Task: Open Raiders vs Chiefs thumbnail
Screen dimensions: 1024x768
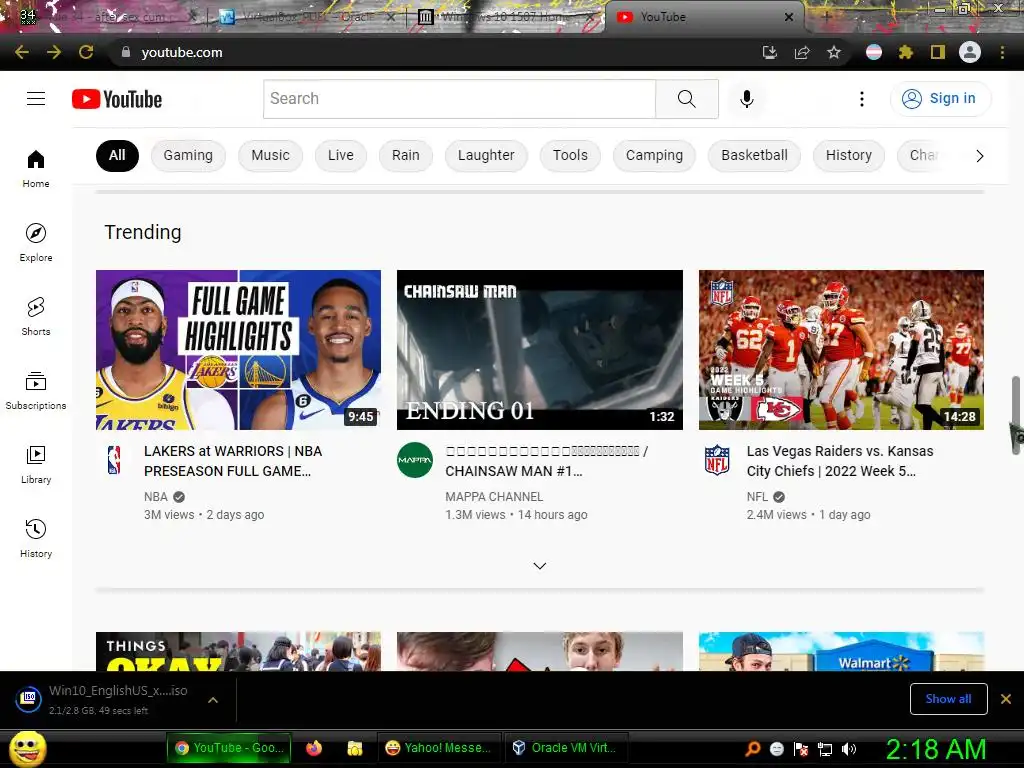Action: click(841, 350)
